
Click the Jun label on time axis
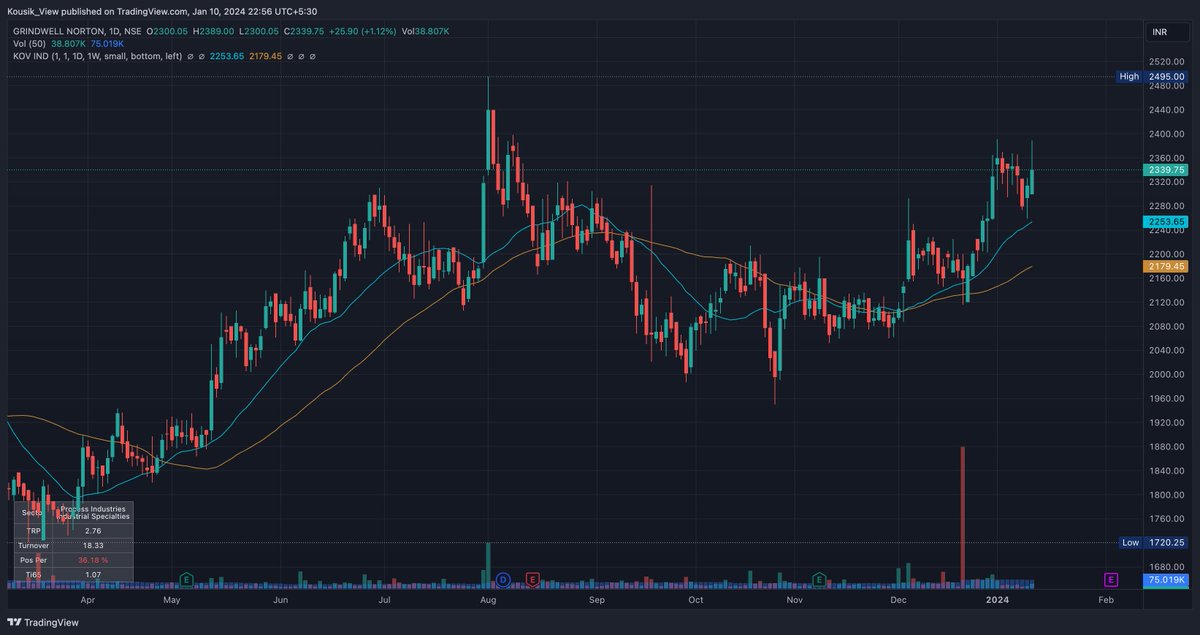click(x=281, y=600)
